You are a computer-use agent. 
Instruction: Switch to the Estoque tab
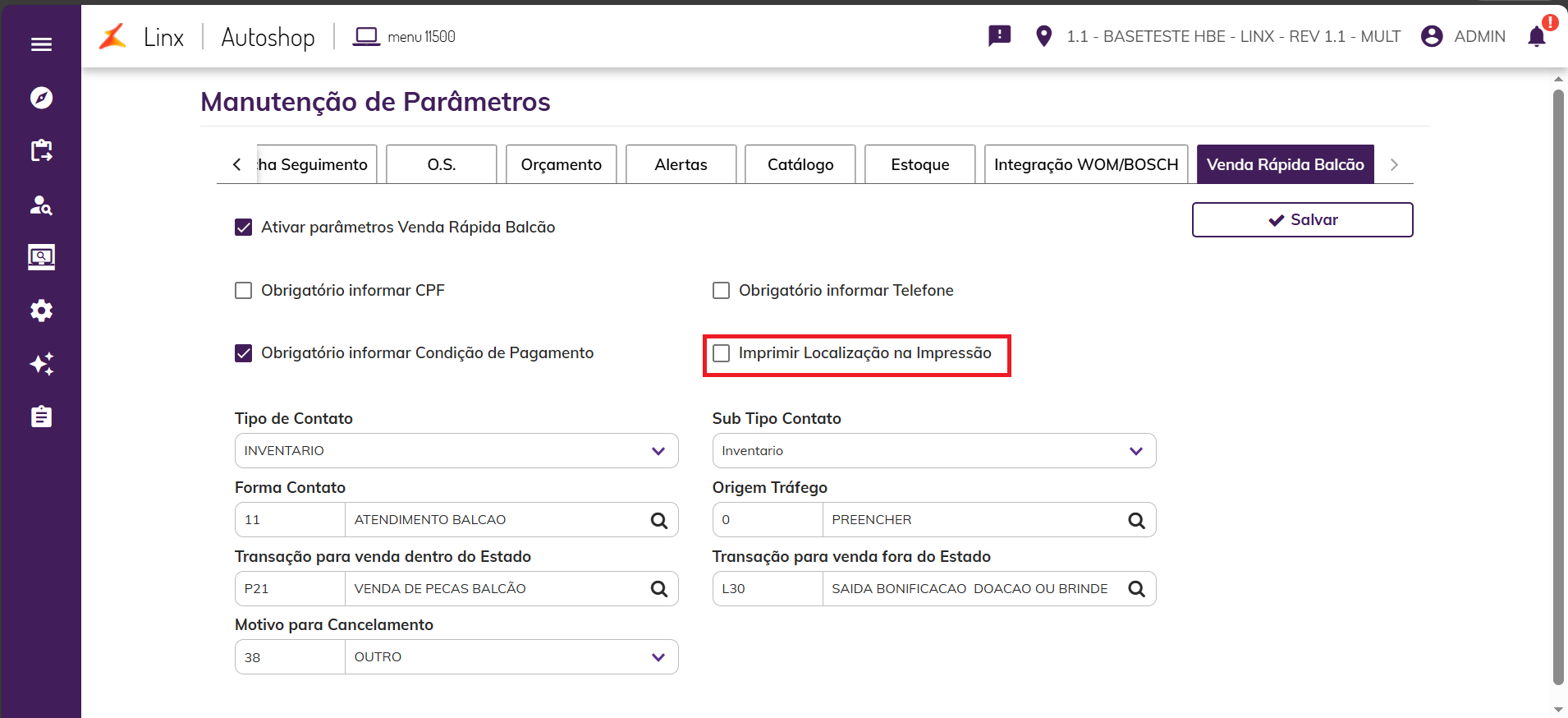(919, 164)
